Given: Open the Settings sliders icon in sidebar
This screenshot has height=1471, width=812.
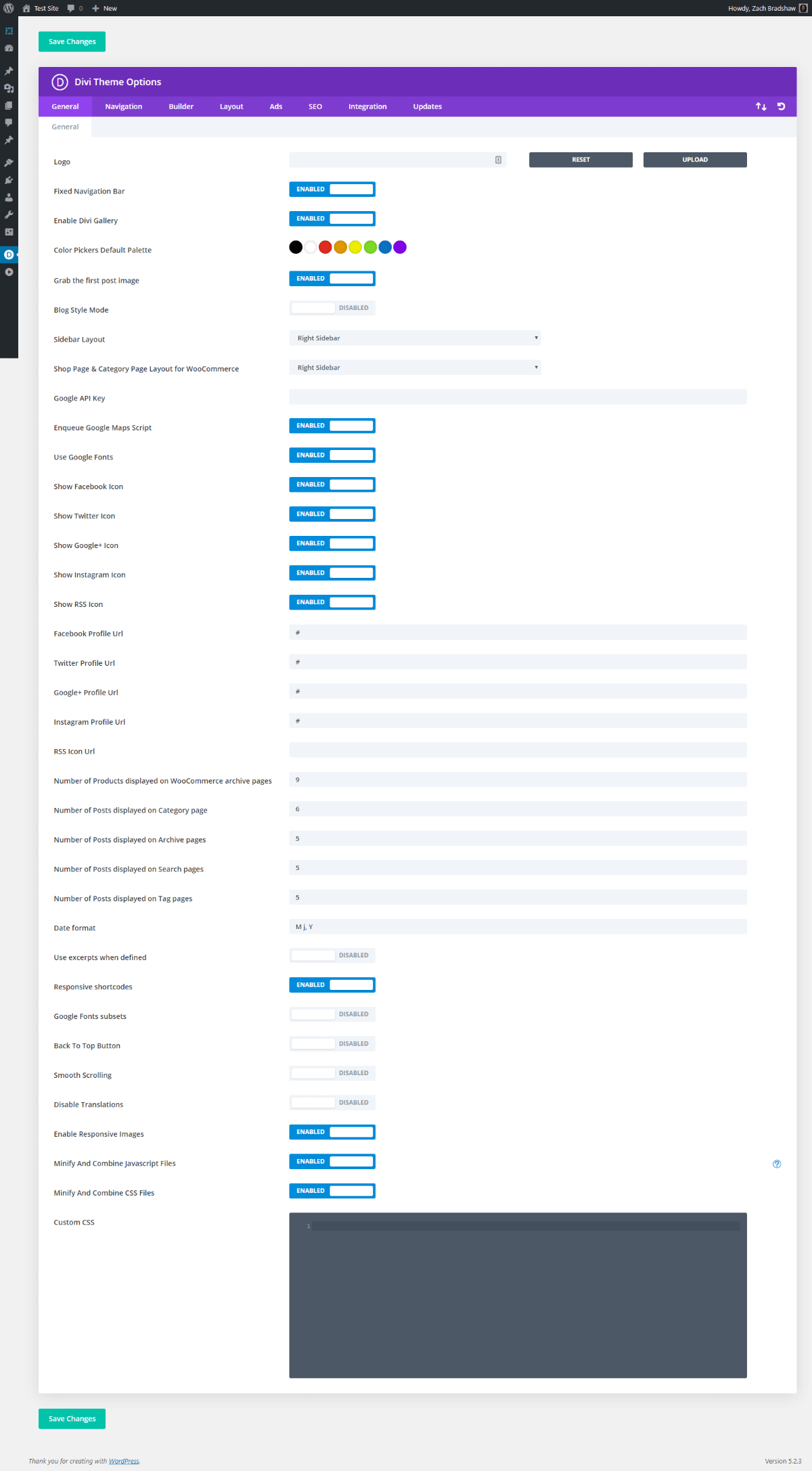Looking at the screenshot, I should 9,232.
